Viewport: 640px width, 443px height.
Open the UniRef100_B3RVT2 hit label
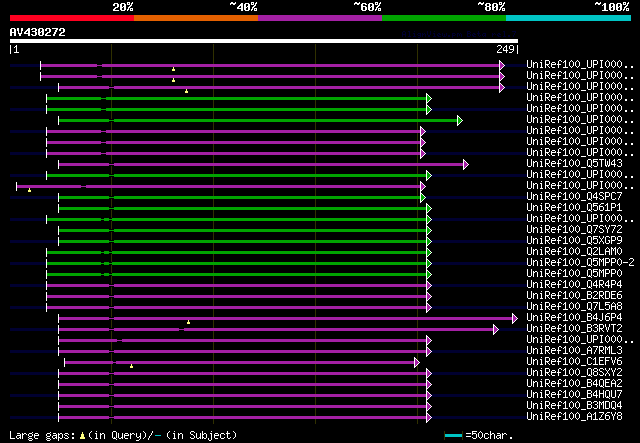(574, 328)
